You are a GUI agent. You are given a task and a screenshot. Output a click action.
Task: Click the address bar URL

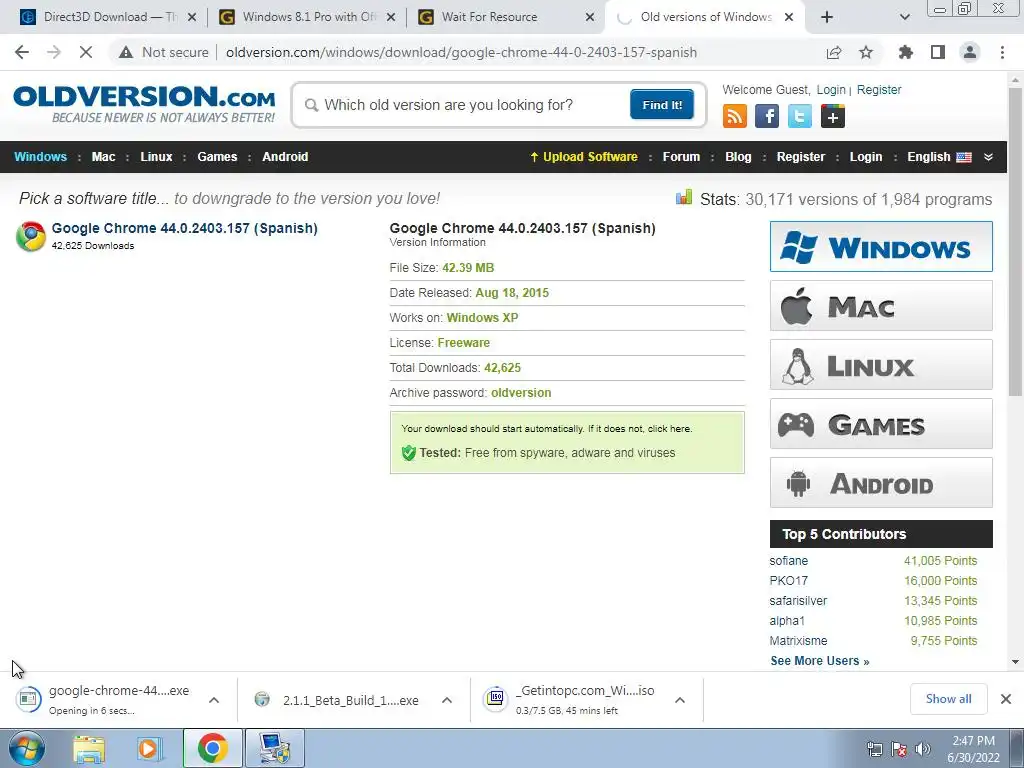pos(461,52)
